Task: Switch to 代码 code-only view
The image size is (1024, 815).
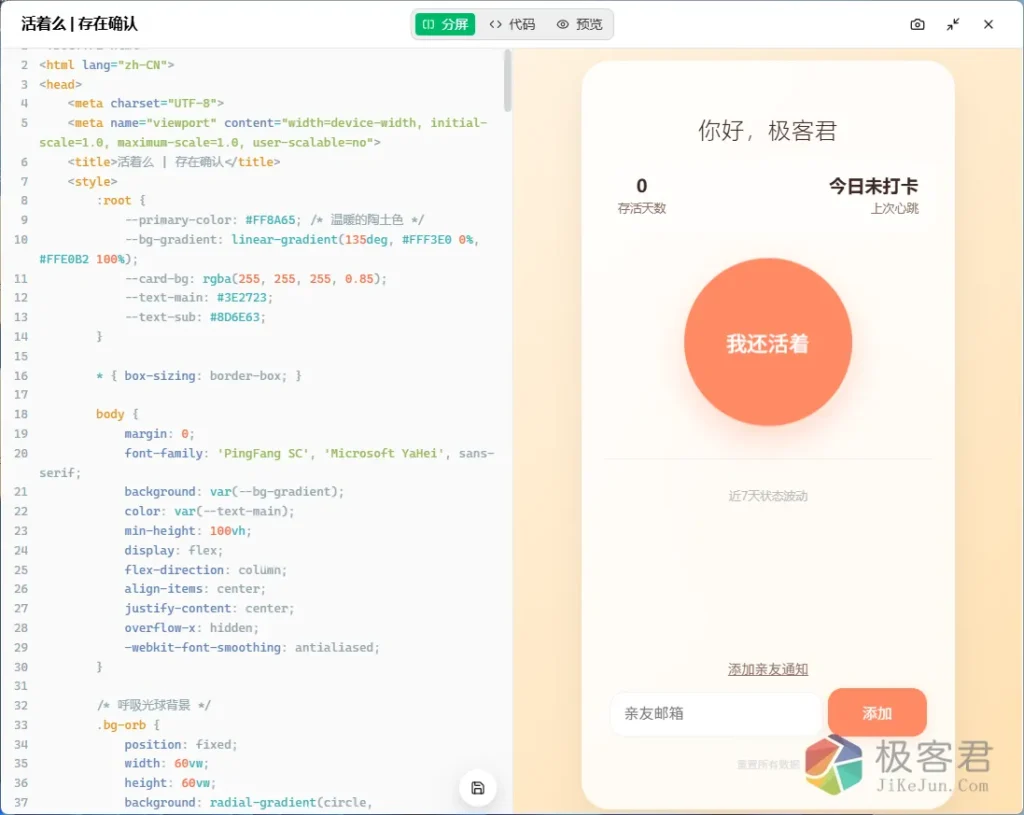Action: coord(512,24)
